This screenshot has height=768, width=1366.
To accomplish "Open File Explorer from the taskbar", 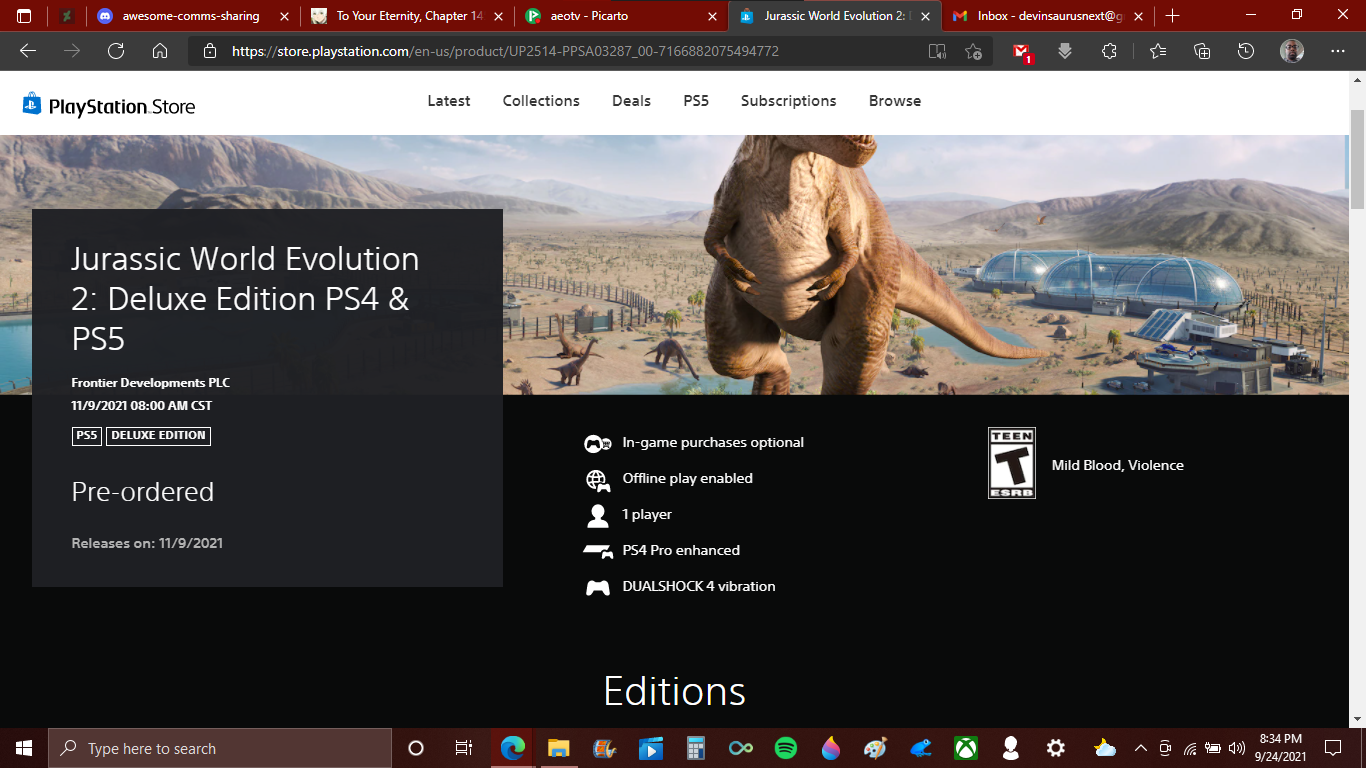I will point(558,748).
